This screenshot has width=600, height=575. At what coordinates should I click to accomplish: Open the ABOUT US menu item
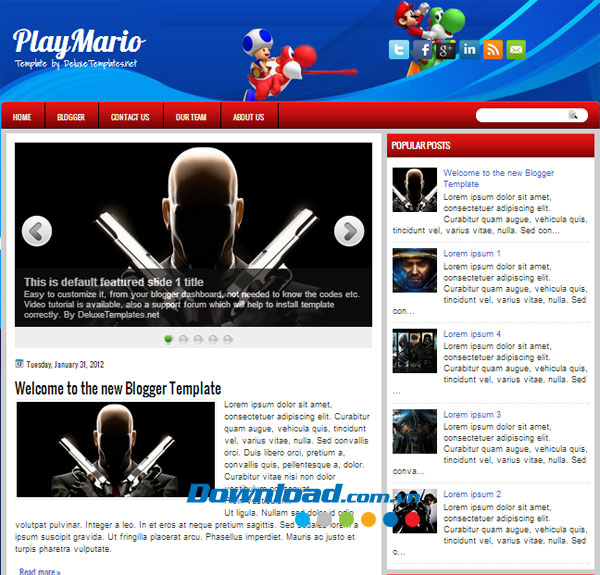(249, 117)
